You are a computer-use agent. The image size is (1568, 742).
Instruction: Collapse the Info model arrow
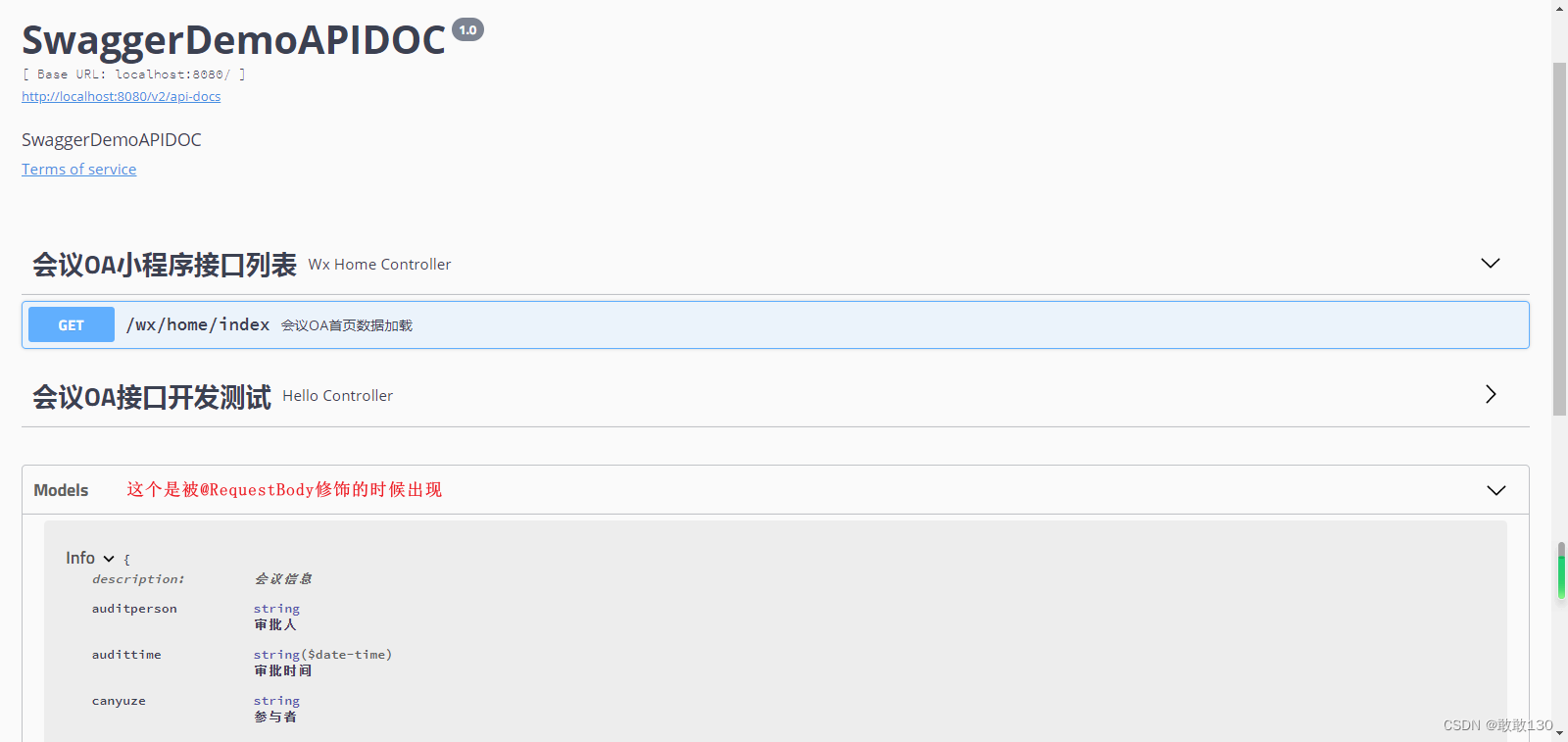coord(109,559)
